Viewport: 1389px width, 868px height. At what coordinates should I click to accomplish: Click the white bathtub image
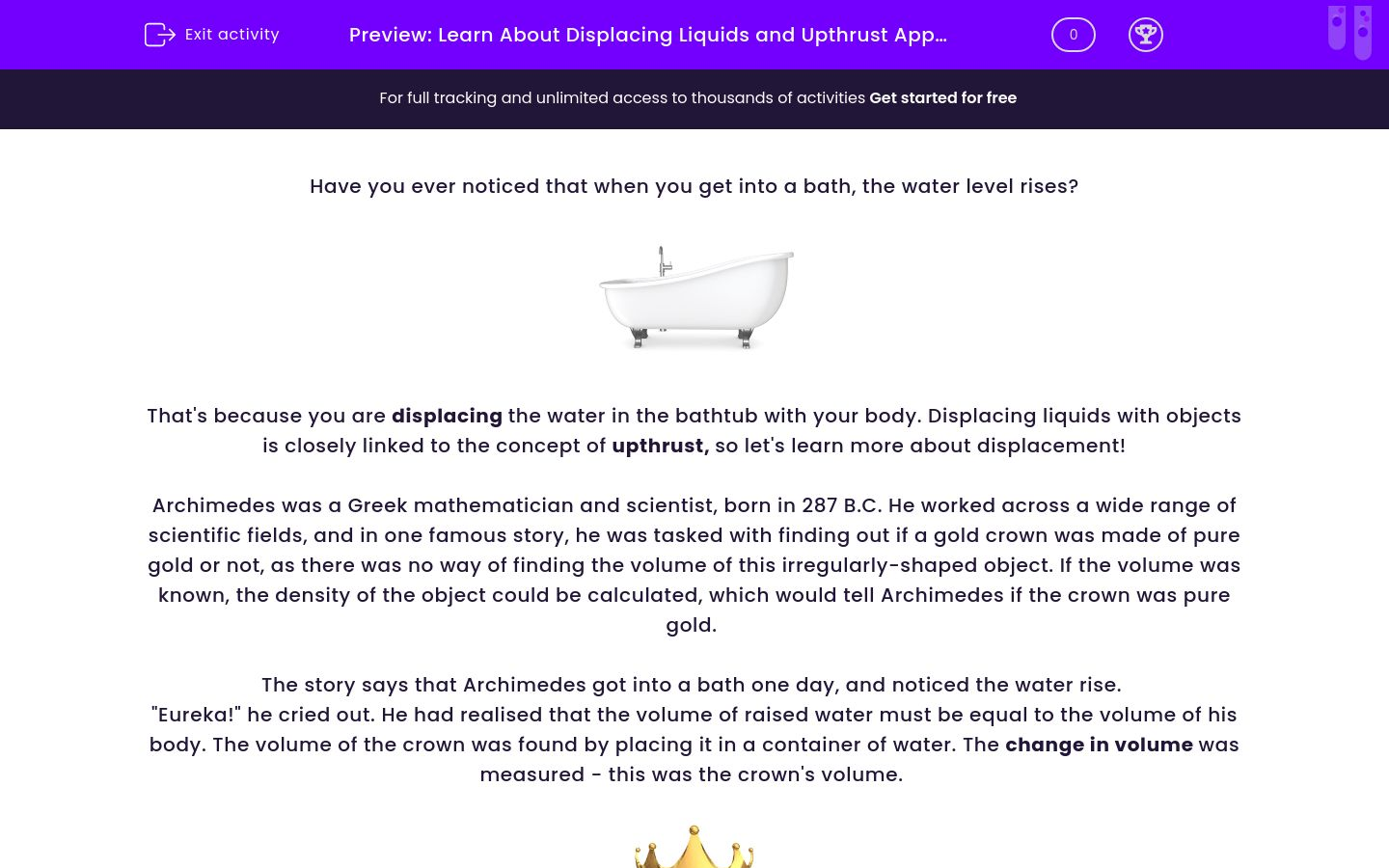pyautogui.click(x=694, y=296)
